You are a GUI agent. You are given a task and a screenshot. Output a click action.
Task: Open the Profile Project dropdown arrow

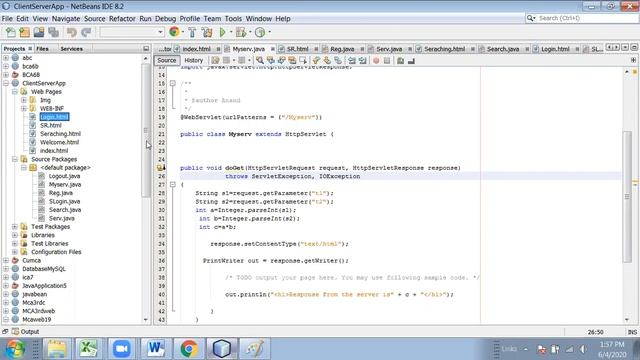[269, 32]
